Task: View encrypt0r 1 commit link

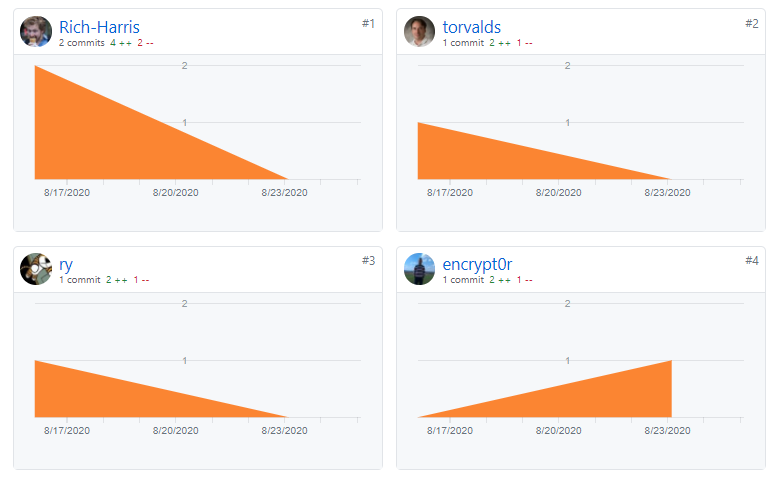Action: [x=463, y=280]
